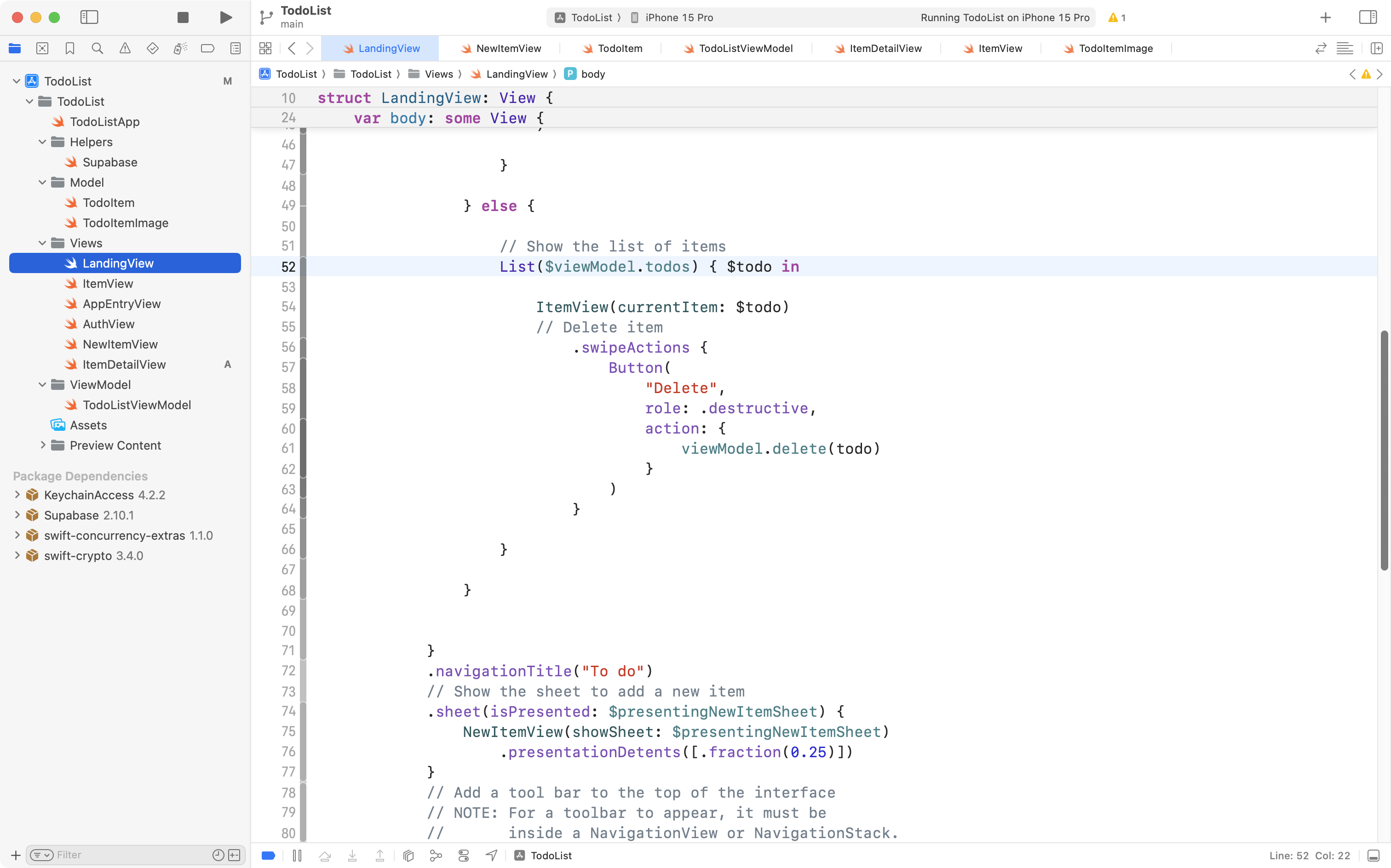Toggle the Environment Overrides control
1391x868 pixels.
464,856
